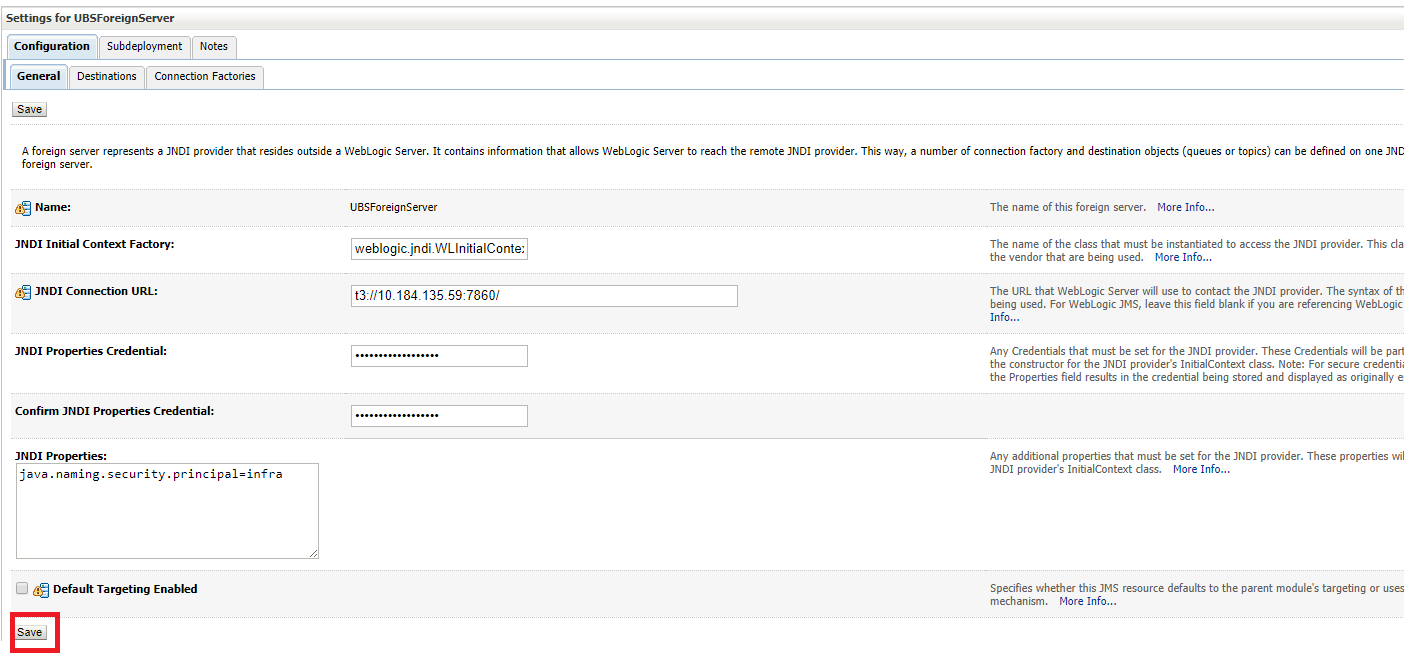
Task: Click the 'JNDI Connection URL:' label text
Action: point(97,292)
